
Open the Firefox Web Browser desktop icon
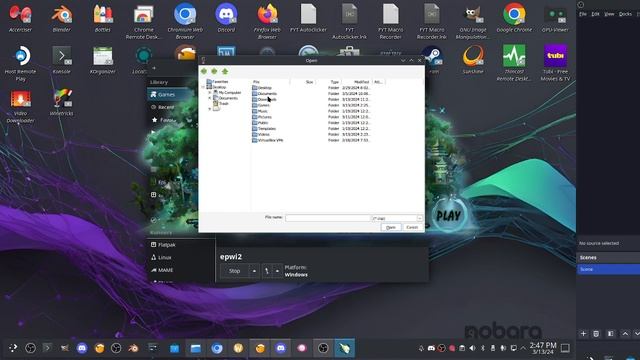point(267,21)
